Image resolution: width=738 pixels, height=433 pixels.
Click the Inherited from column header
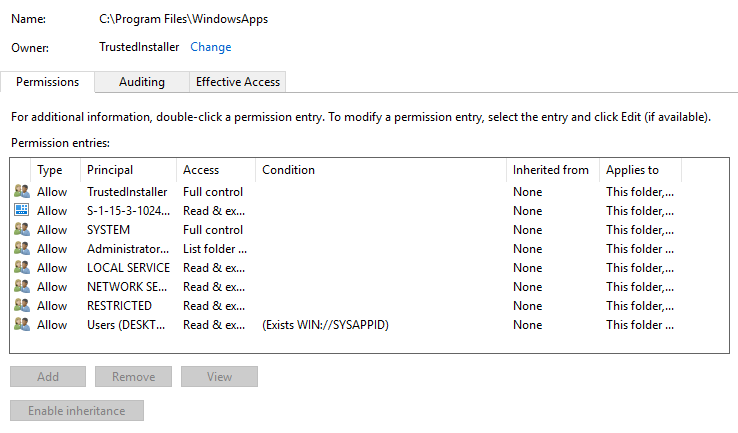tap(551, 170)
